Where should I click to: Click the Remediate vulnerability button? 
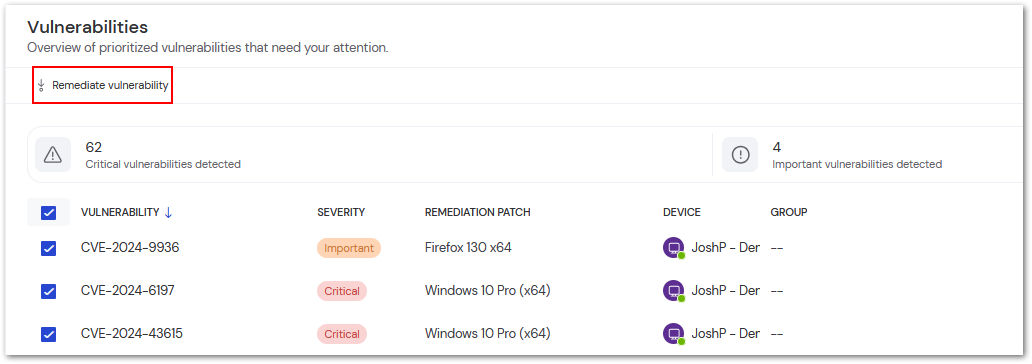(103, 86)
